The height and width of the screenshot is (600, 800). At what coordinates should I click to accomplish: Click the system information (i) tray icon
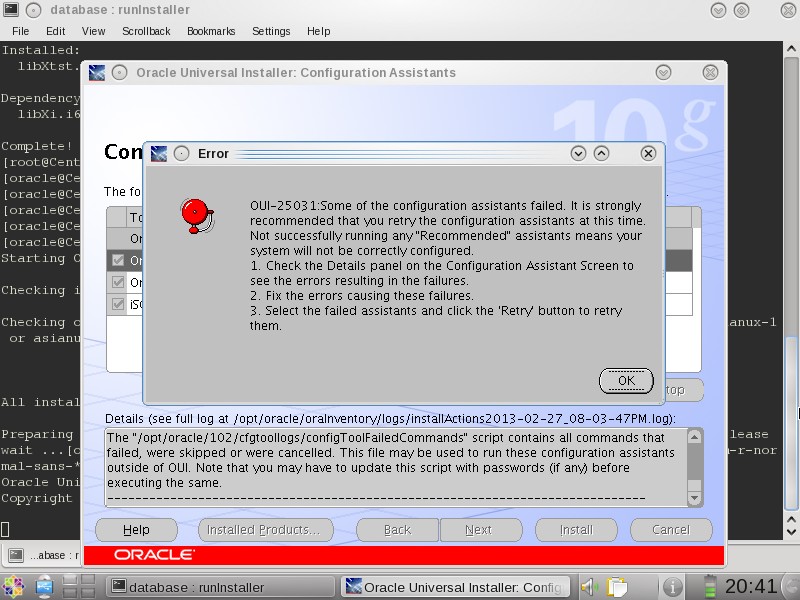[672, 586]
